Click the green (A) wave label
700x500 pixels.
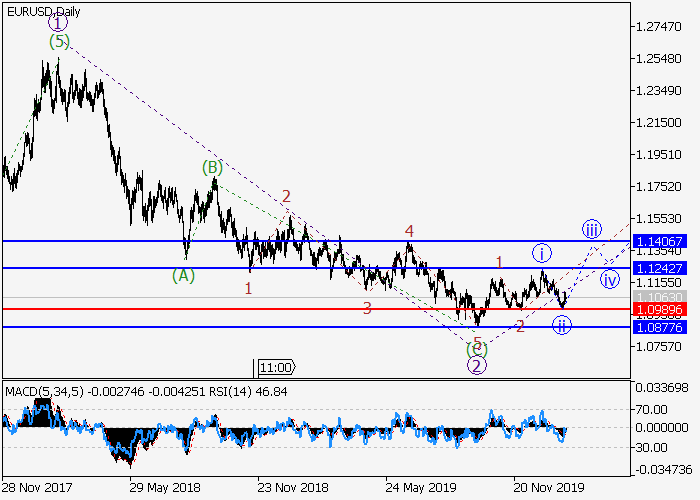pos(182,275)
